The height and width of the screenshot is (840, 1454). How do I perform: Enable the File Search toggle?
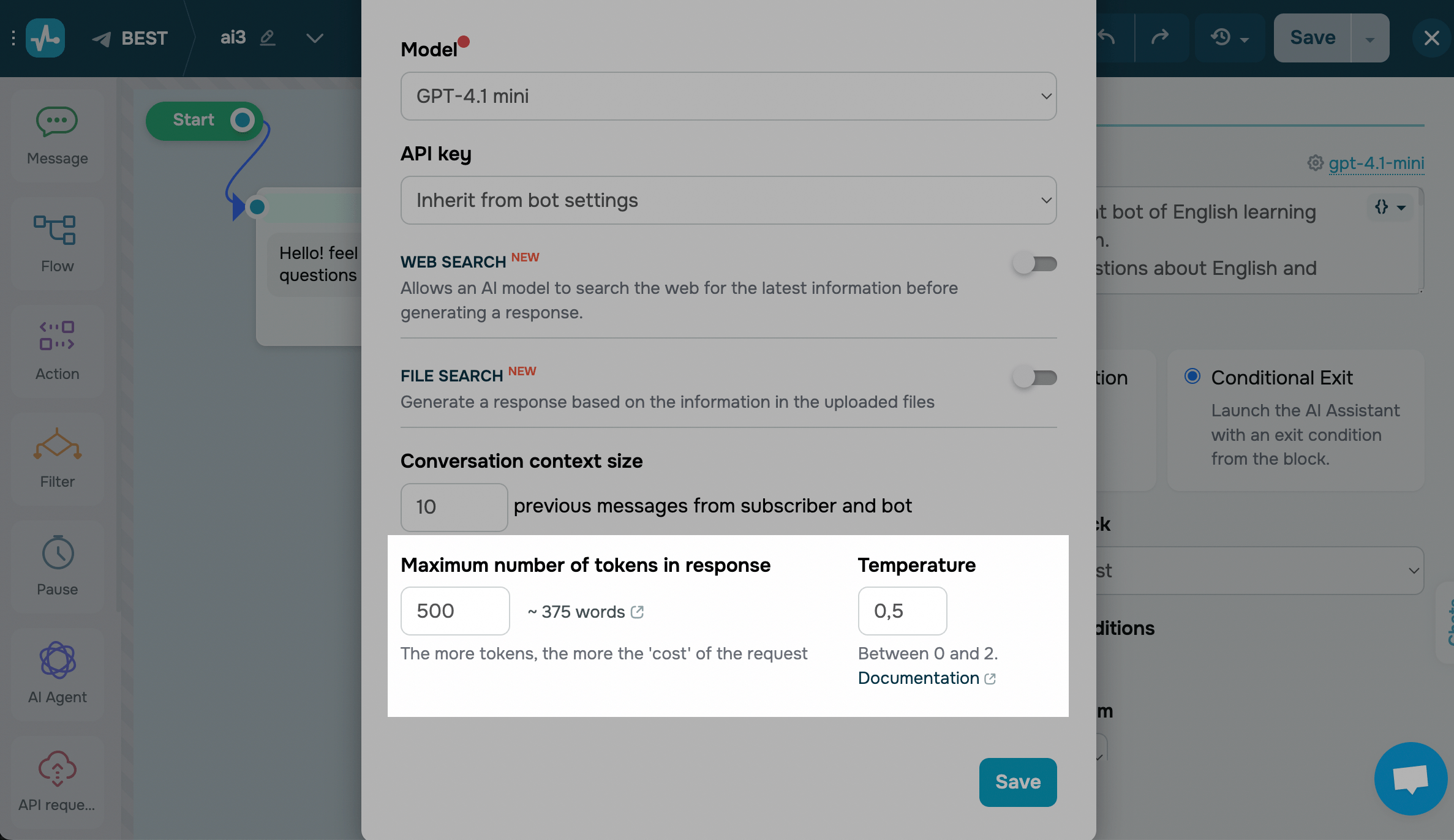(1034, 378)
